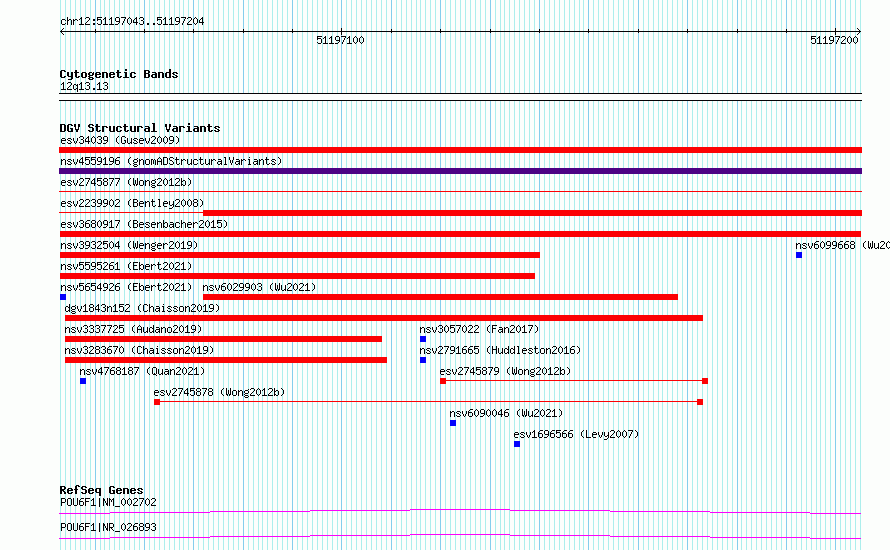This screenshot has height=550, width=890.
Task: Click the POU6F1|NM_002702 gene label
Action: pyautogui.click(x=108, y=502)
